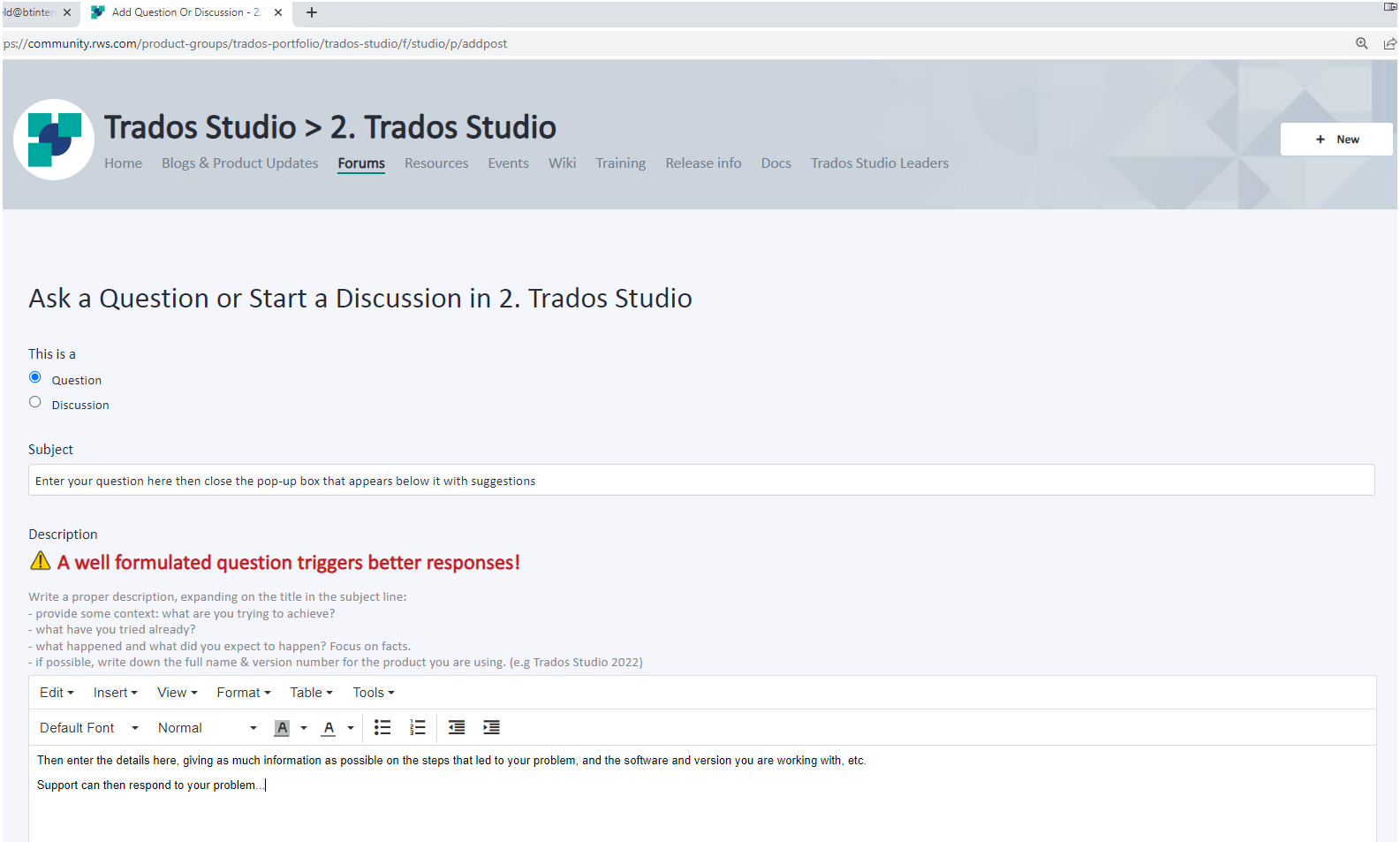Apply the text font color

pyautogui.click(x=329, y=728)
